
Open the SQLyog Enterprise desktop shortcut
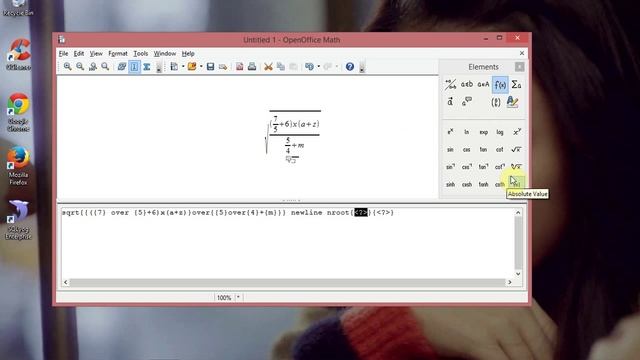click(18, 220)
